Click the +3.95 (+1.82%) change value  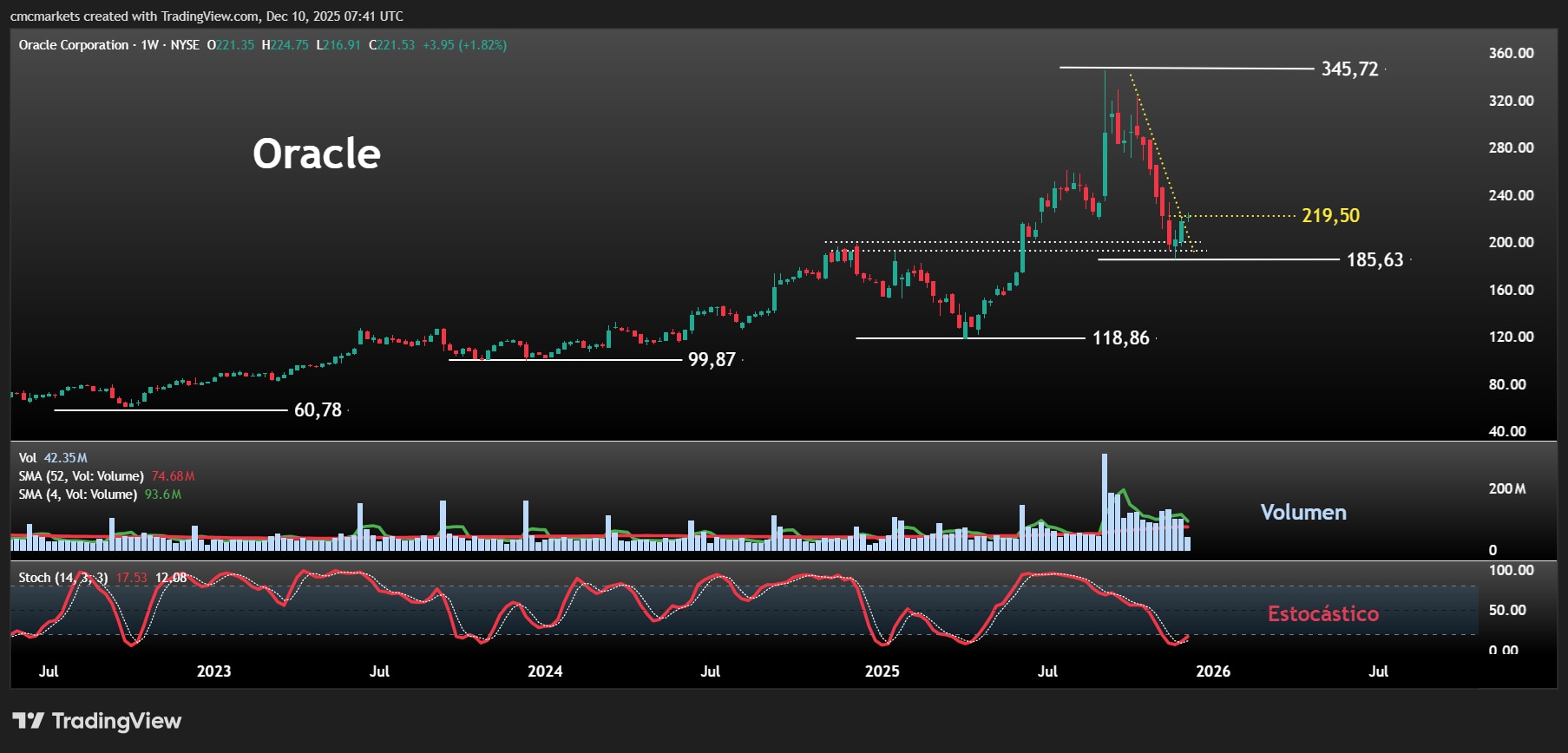pyautogui.click(x=465, y=45)
